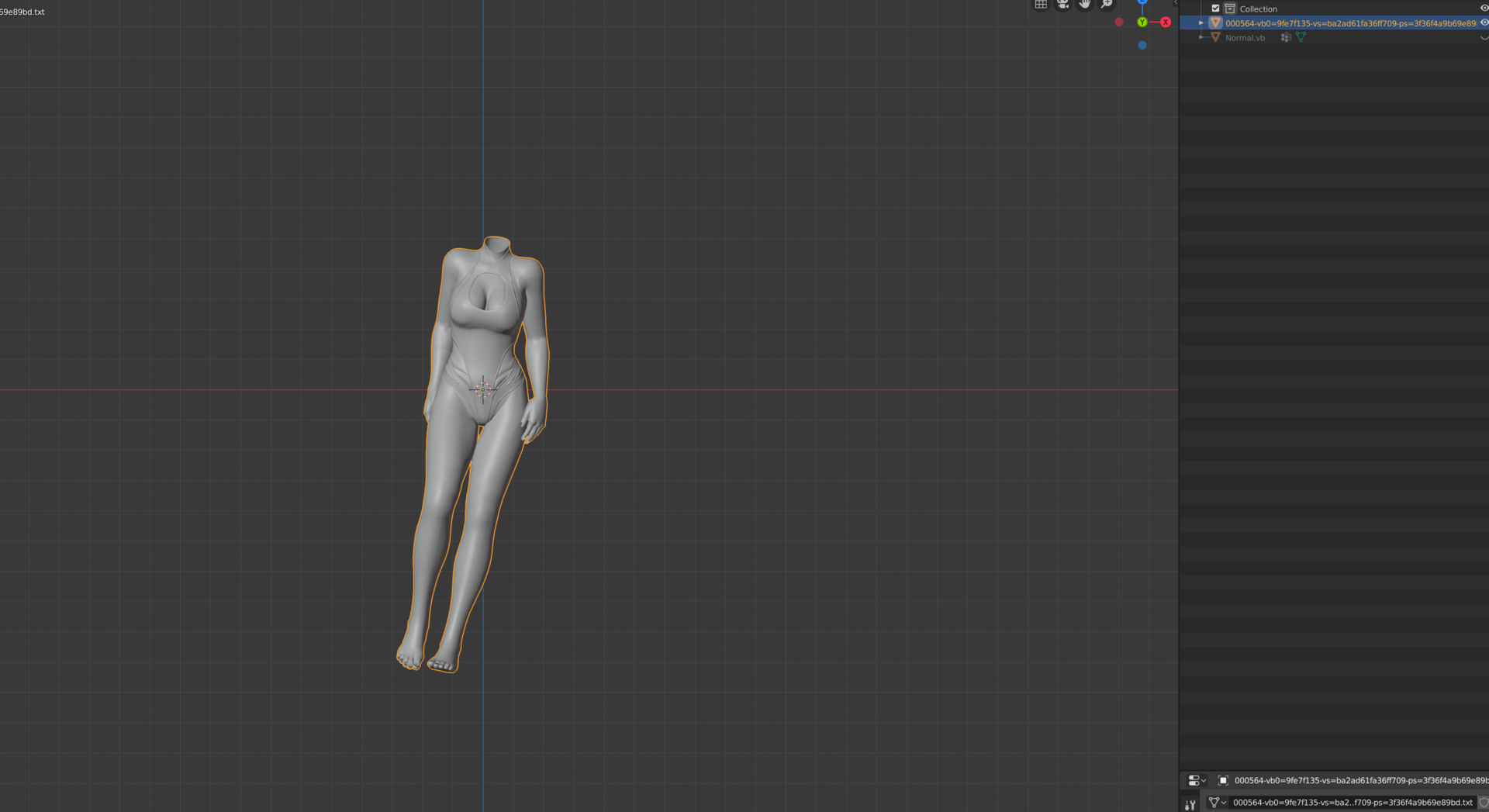Toggle Normal.vb hidden visibility icon

coord(1484,37)
